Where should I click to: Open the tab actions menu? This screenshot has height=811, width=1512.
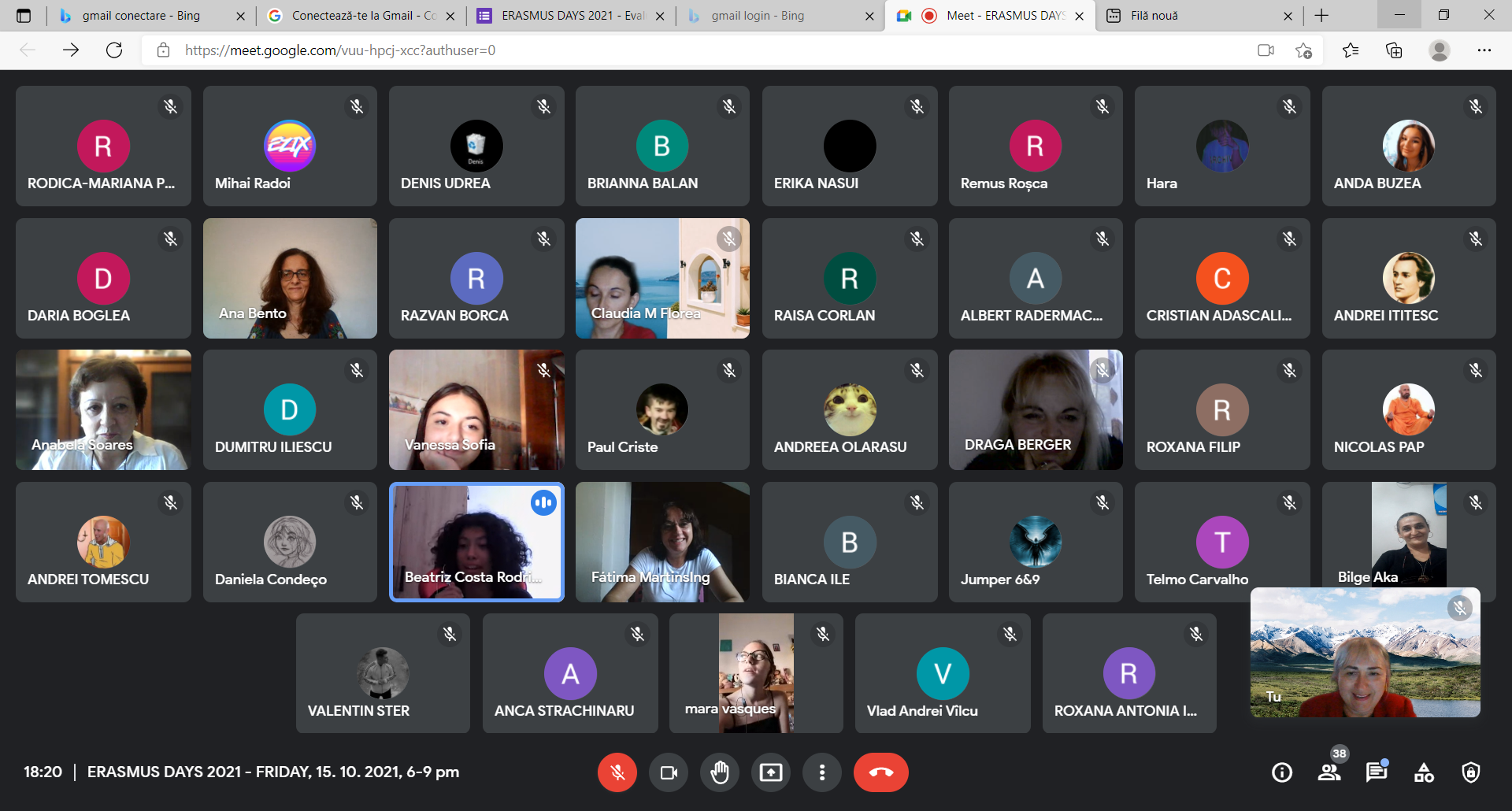coord(24,16)
